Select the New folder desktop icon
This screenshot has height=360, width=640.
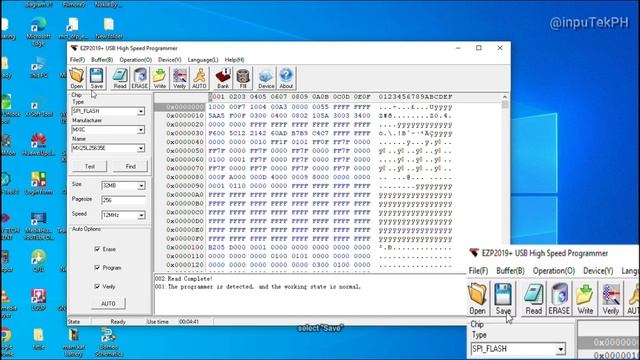109,29
